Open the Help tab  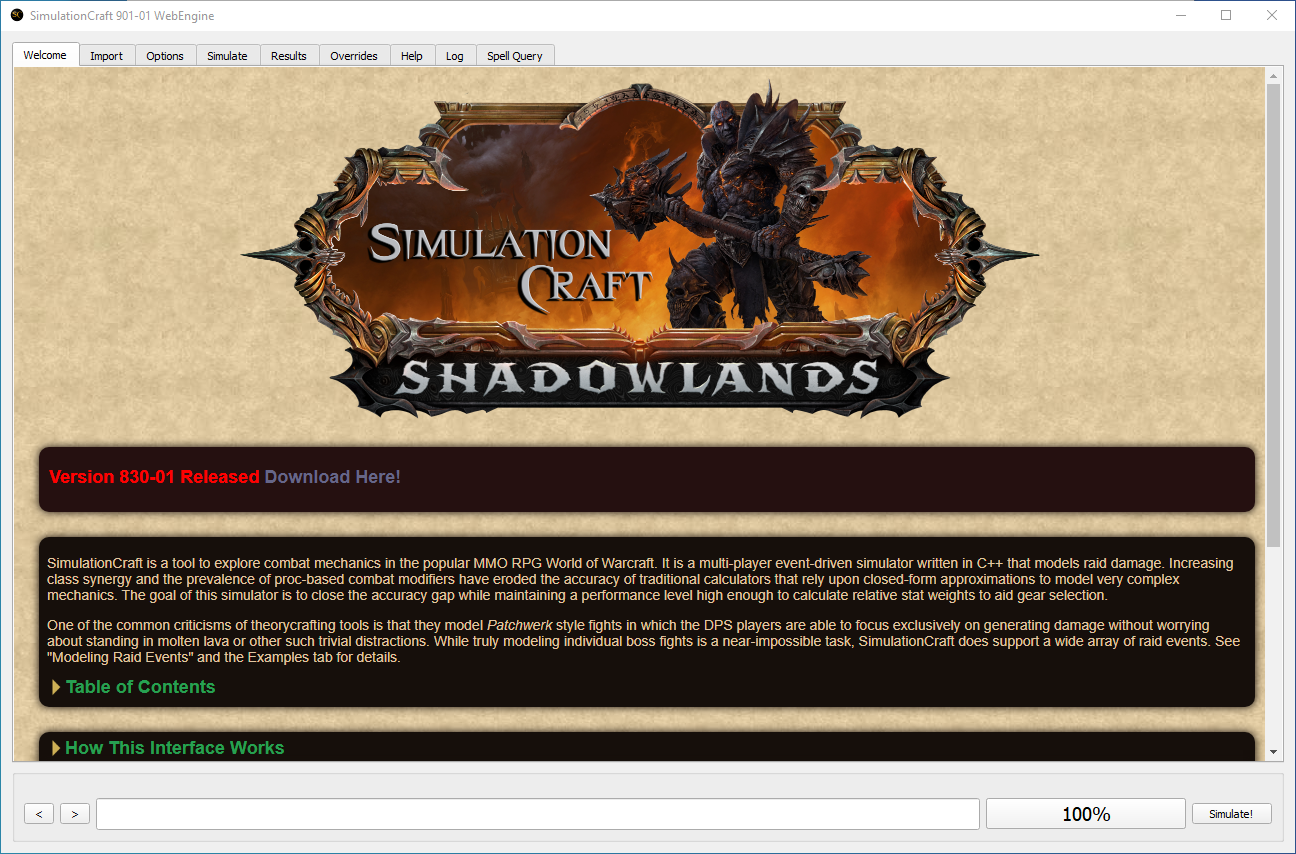pos(412,56)
